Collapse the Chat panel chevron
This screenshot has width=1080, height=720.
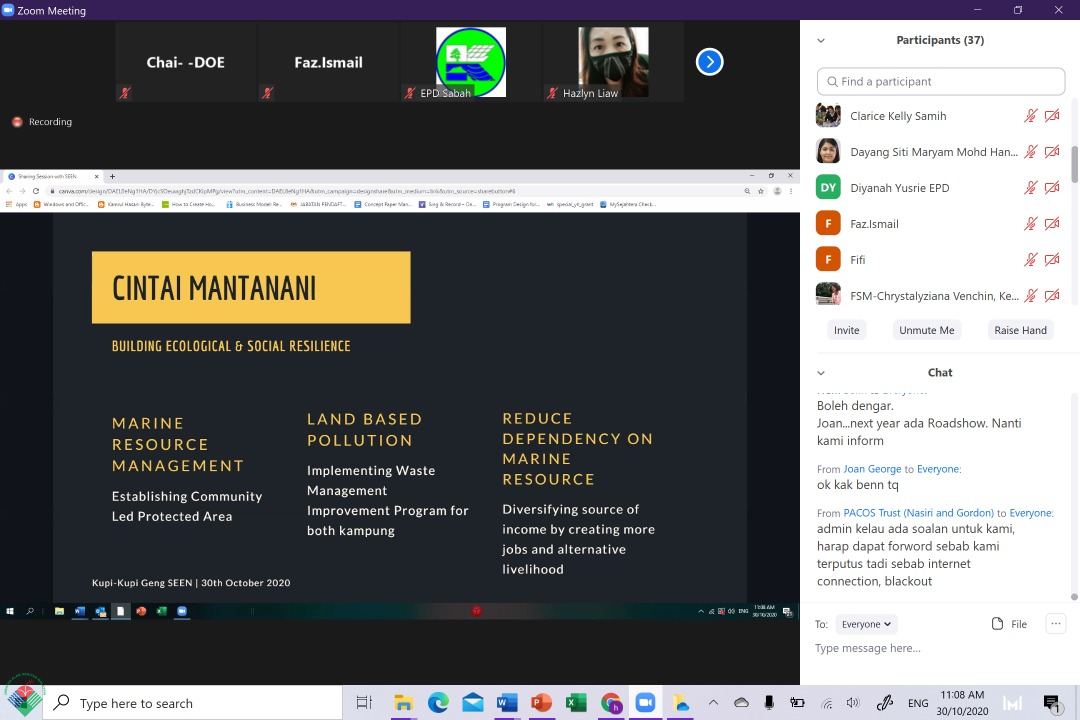click(820, 373)
